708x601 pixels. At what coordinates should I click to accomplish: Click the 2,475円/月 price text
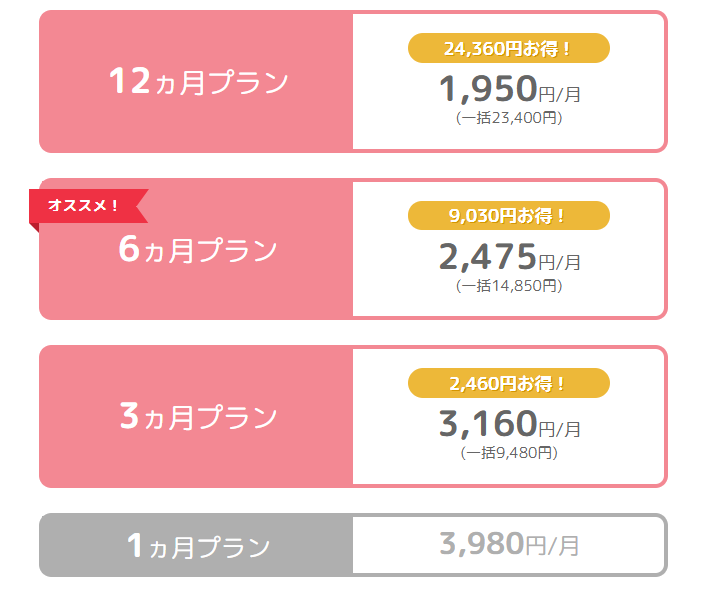509,258
